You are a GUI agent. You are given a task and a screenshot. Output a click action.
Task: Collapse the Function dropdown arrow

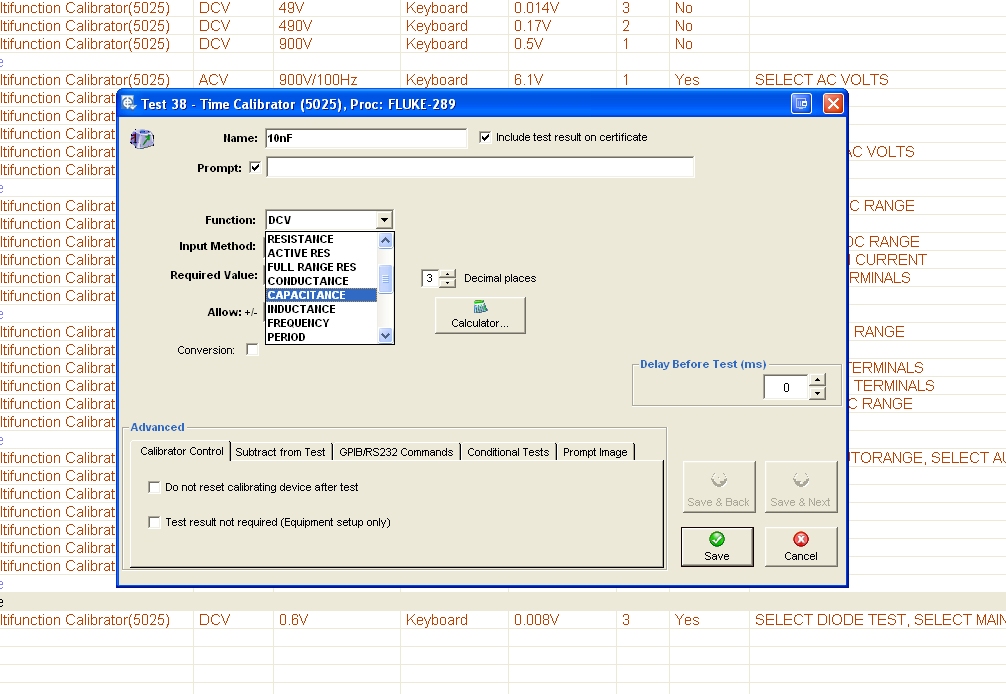(384, 220)
